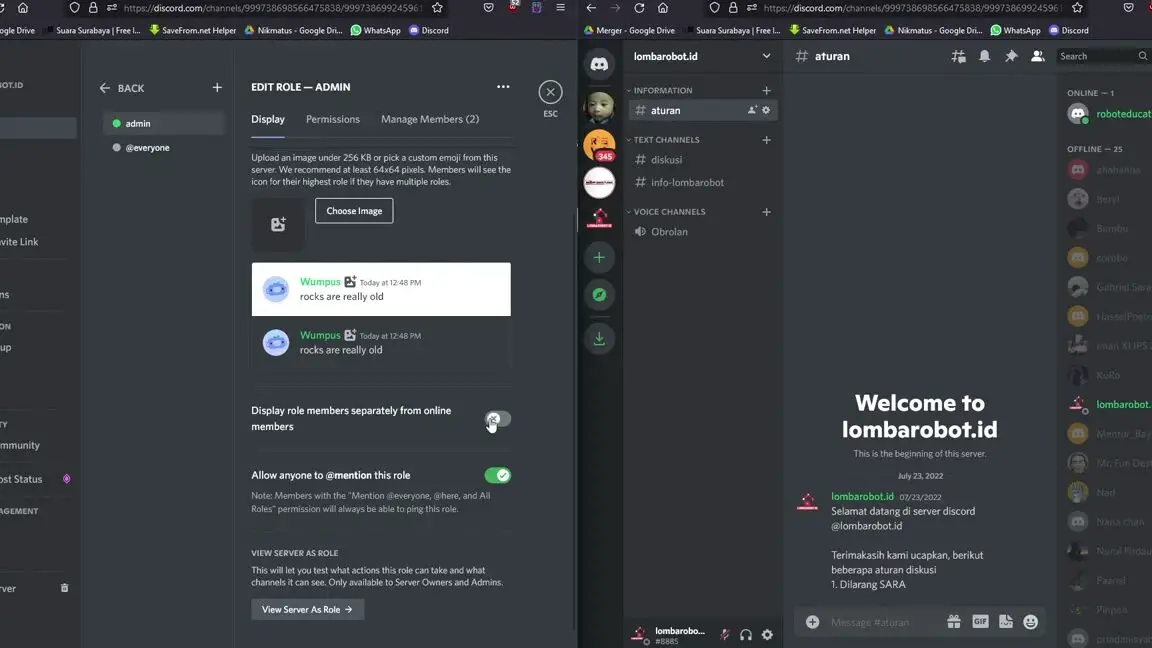Viewport: 1152px width, 648px height.
Task: Select the admin role in list
Action: click(163, 123)
